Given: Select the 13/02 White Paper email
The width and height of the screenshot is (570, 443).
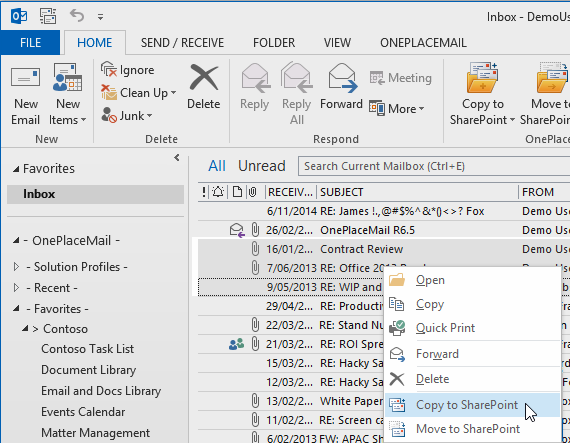Looking at the screenshot, I should tap(291, 401).
